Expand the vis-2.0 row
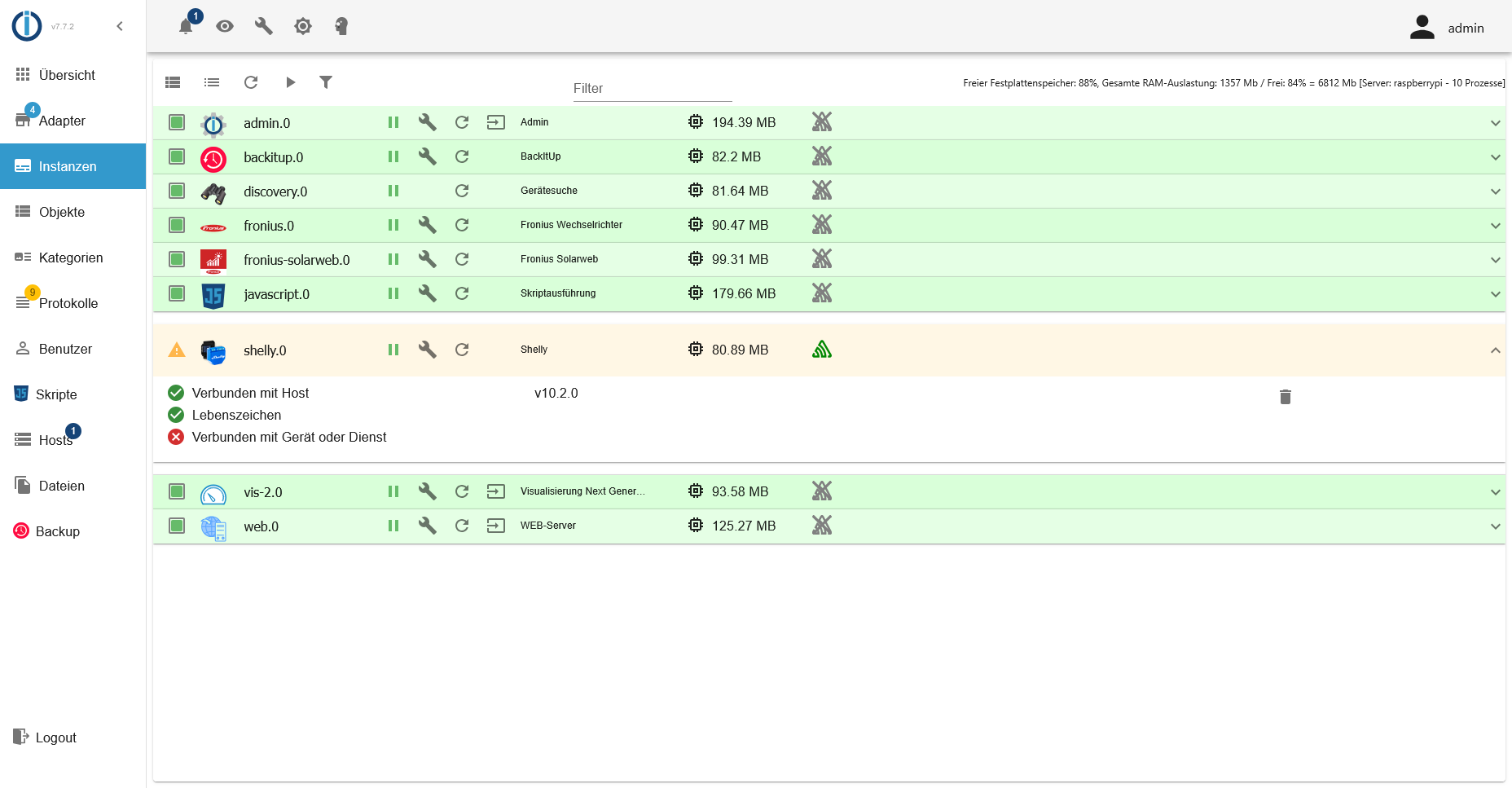1512x788 pixels. (1496, 492)
